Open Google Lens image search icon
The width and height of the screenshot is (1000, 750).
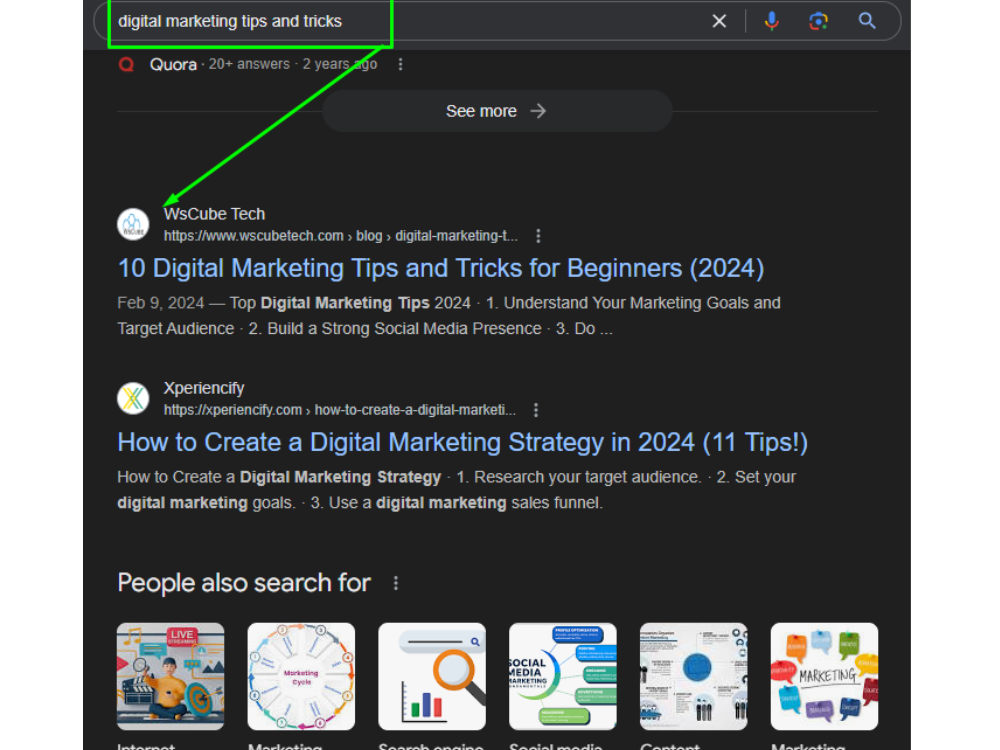click(x=818, y=21)
